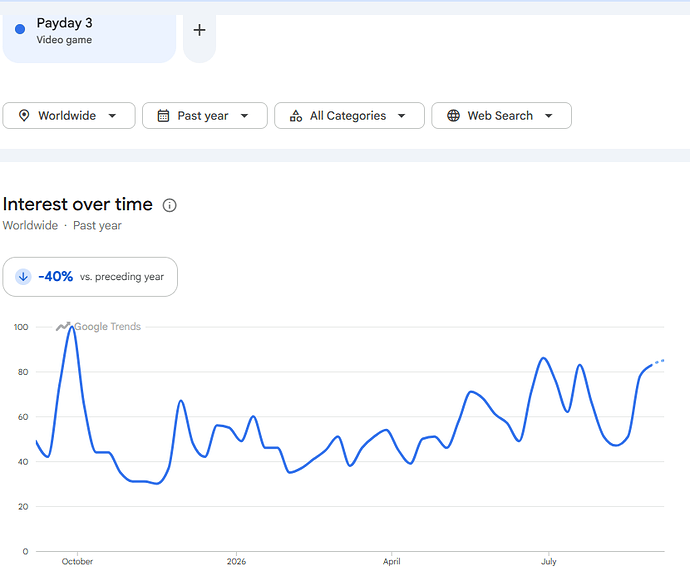Click the location pin icon in Worldwide filter
The image size is (690, 576).
pyautogui.click(x=24, y=116)
